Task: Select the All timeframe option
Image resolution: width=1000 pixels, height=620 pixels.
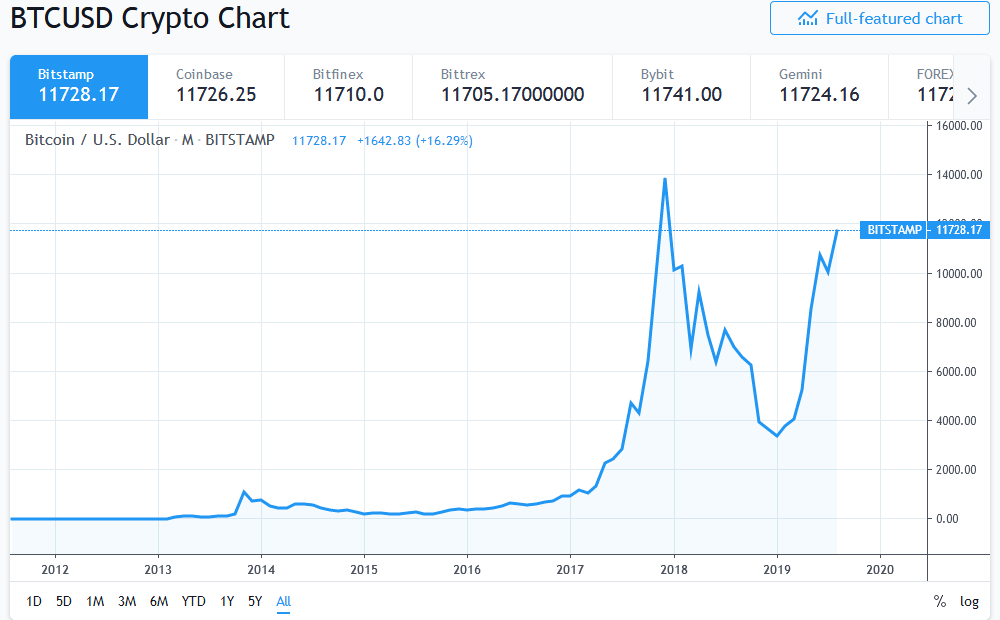Action: [x=283, y=601]
